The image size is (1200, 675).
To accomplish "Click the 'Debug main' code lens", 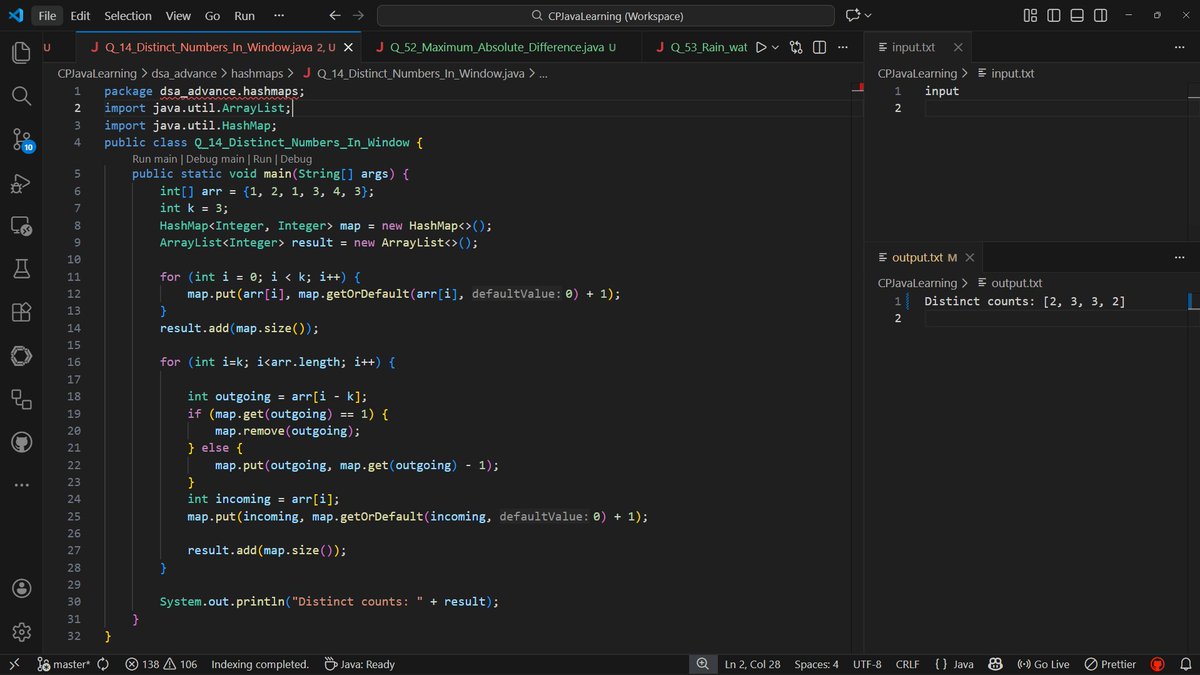I will 214,159.
